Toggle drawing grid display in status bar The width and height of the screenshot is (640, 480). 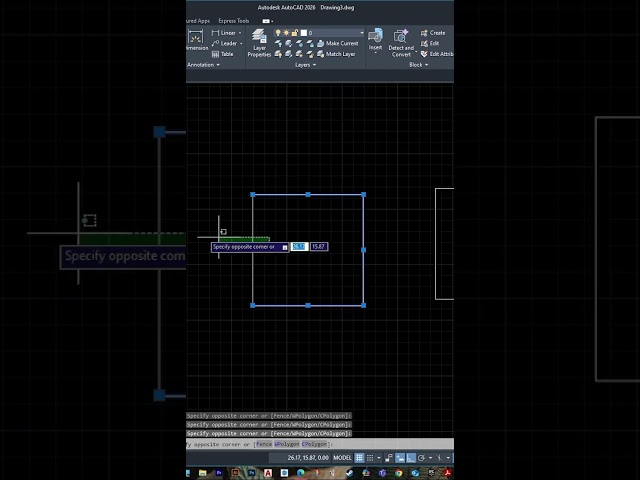coord(359,458)
